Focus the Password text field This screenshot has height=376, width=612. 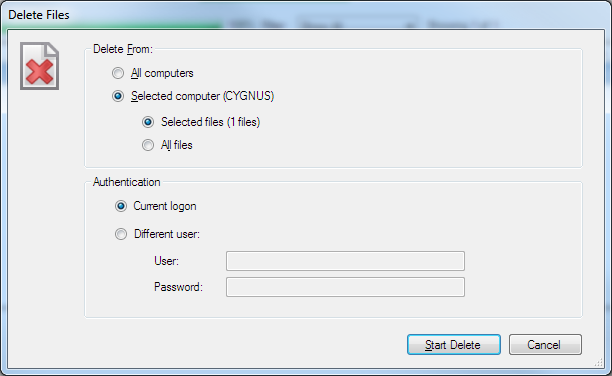pos(345,287)
